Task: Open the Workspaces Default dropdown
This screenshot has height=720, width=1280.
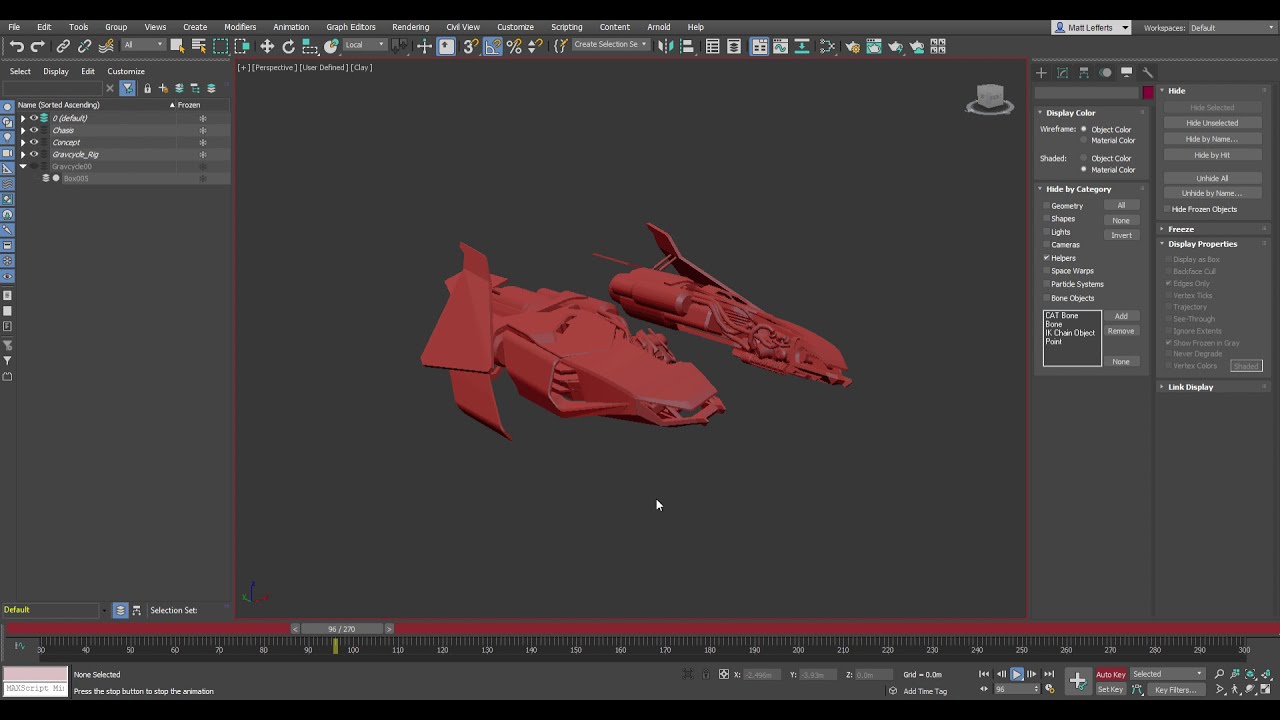Action: [1230, 28]
